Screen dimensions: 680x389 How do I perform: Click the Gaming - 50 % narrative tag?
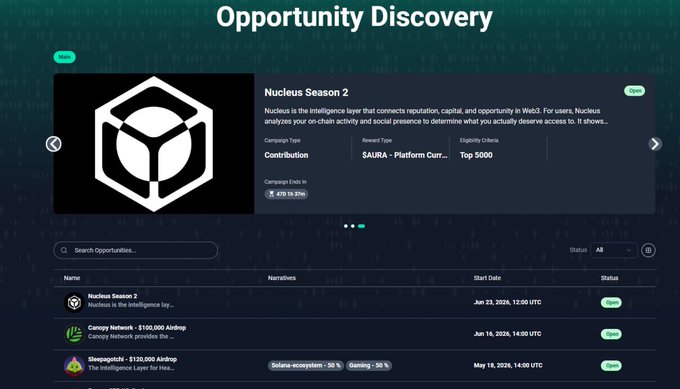369,366
